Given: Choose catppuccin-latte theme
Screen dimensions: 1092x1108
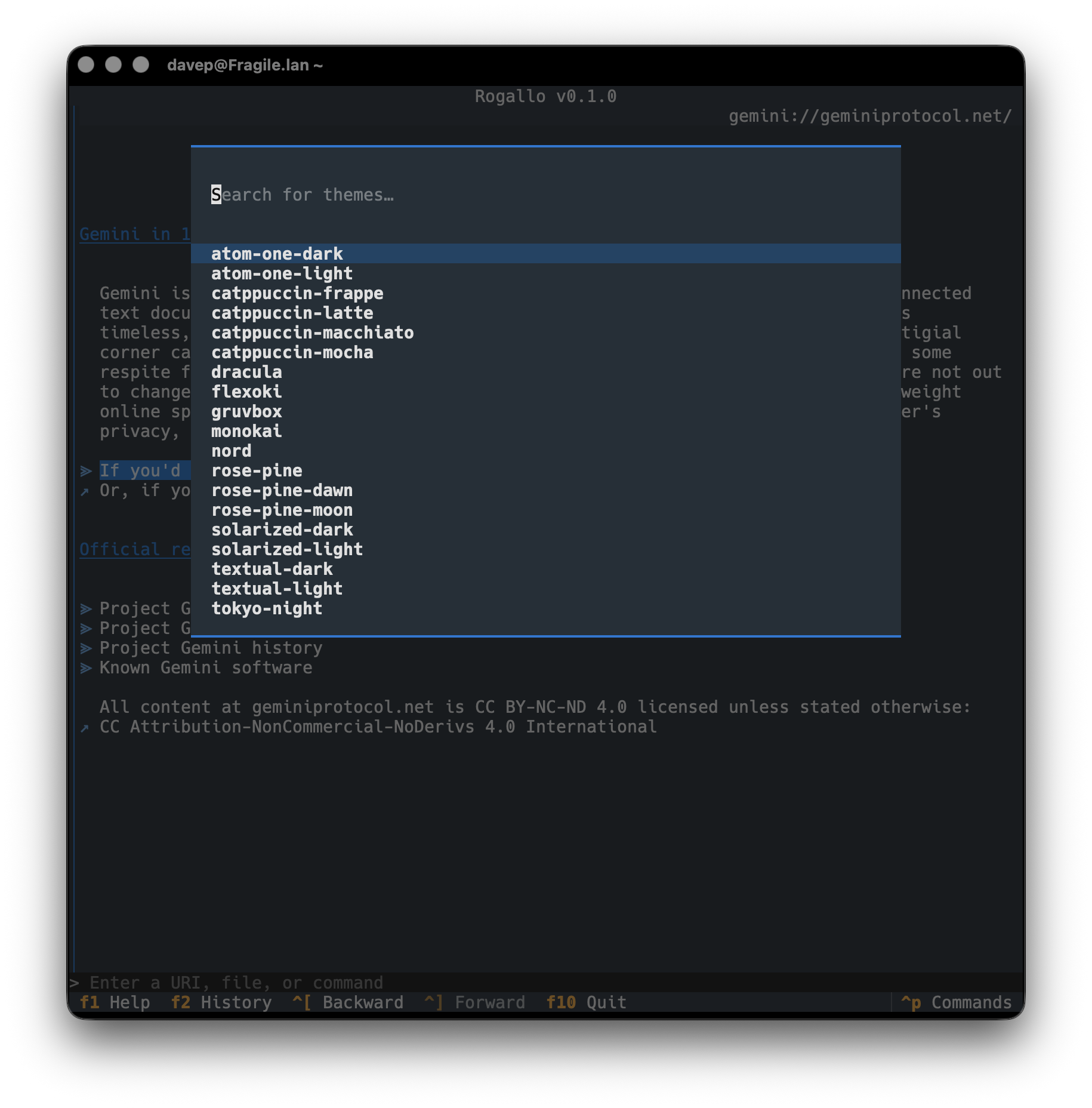Looking at the screenshot, I should click(x=545, y=313).
